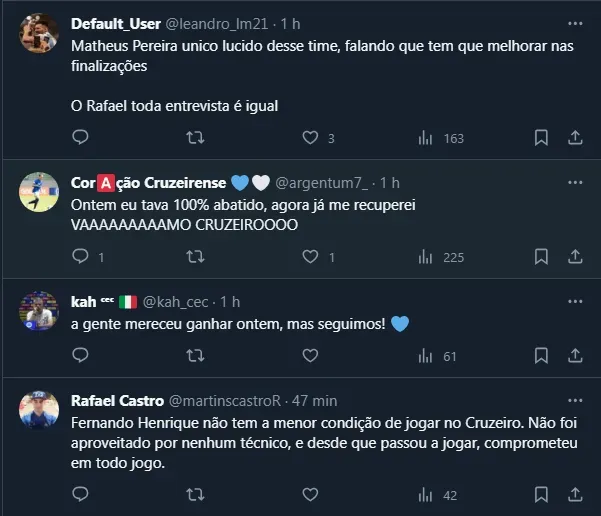Share Default_User's tweet
Image resolution: width=601 pixels, height=516 pixels.
point(575,138)
